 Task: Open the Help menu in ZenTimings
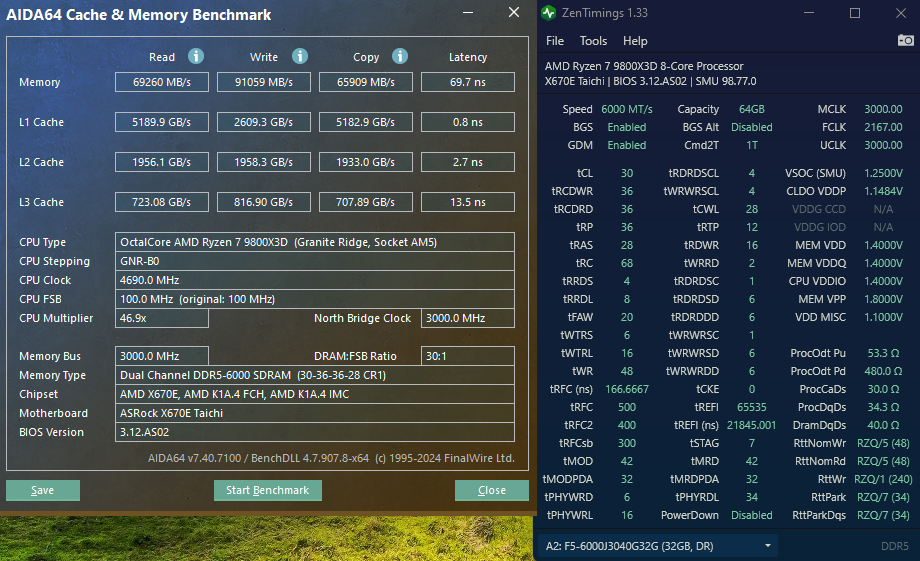[x=635, y=41]
